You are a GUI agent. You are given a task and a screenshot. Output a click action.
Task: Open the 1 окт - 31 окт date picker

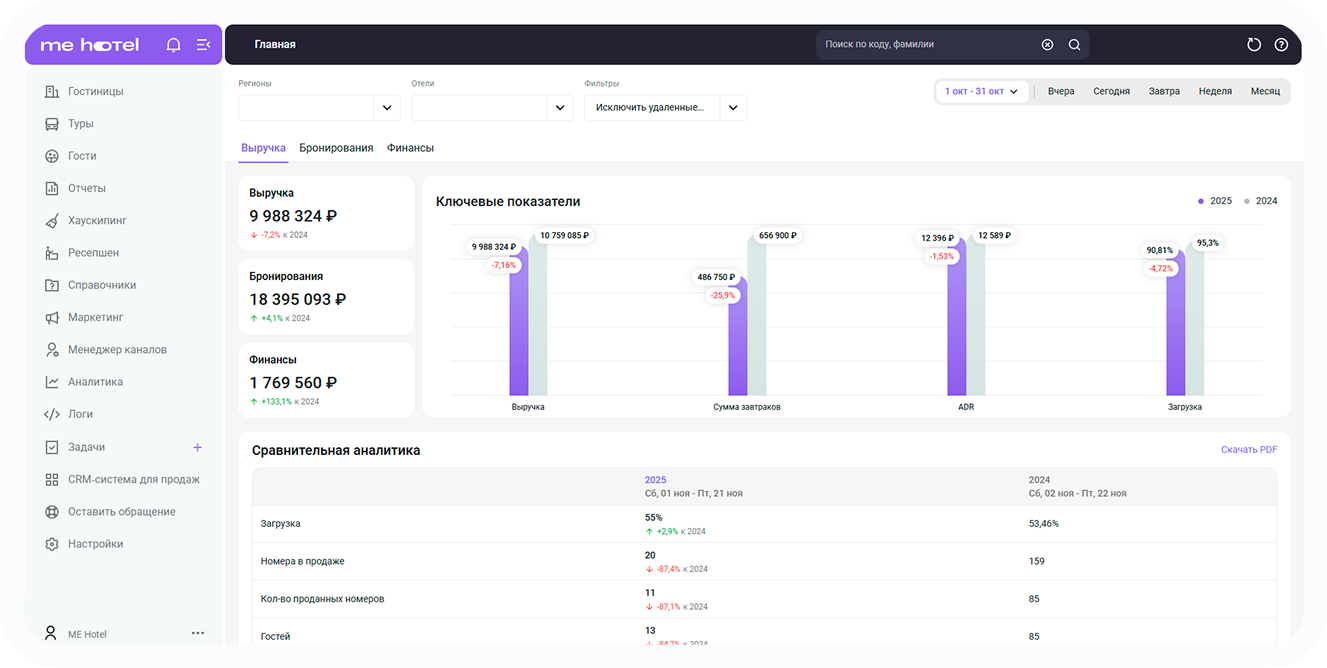[x=981, y=91]
